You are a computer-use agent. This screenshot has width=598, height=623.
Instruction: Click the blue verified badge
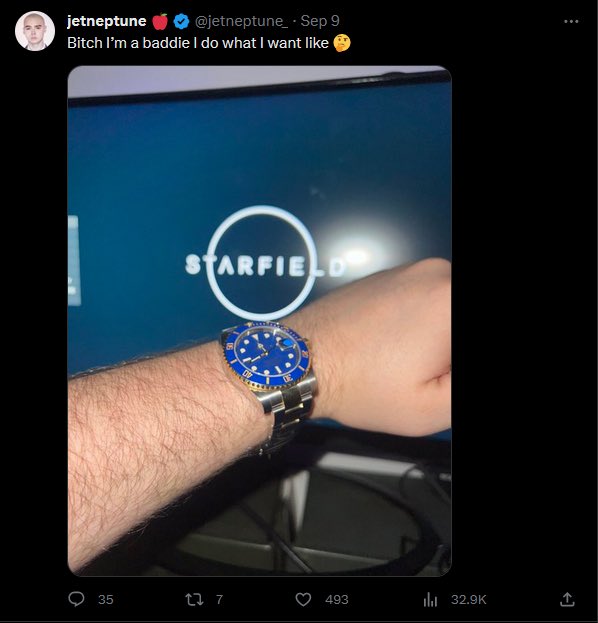[x=182, y=21]
